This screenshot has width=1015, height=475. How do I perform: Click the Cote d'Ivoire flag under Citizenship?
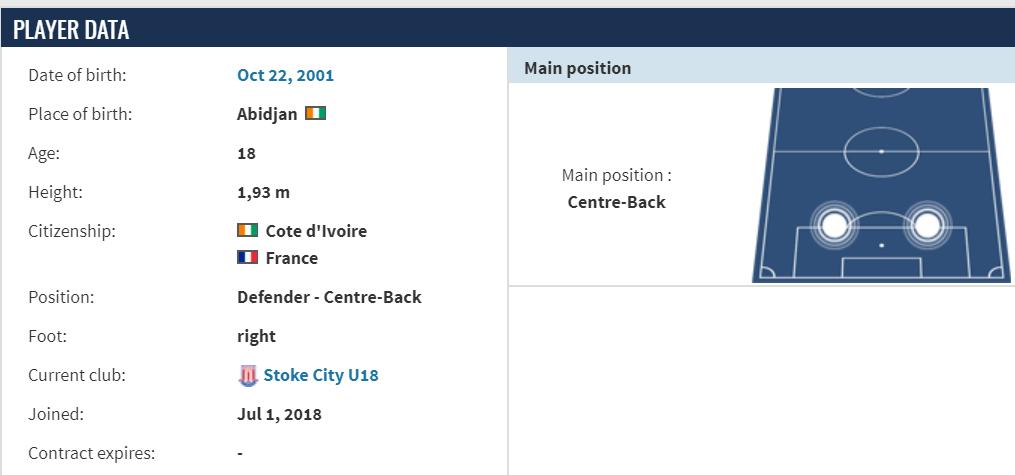[248, 230]
